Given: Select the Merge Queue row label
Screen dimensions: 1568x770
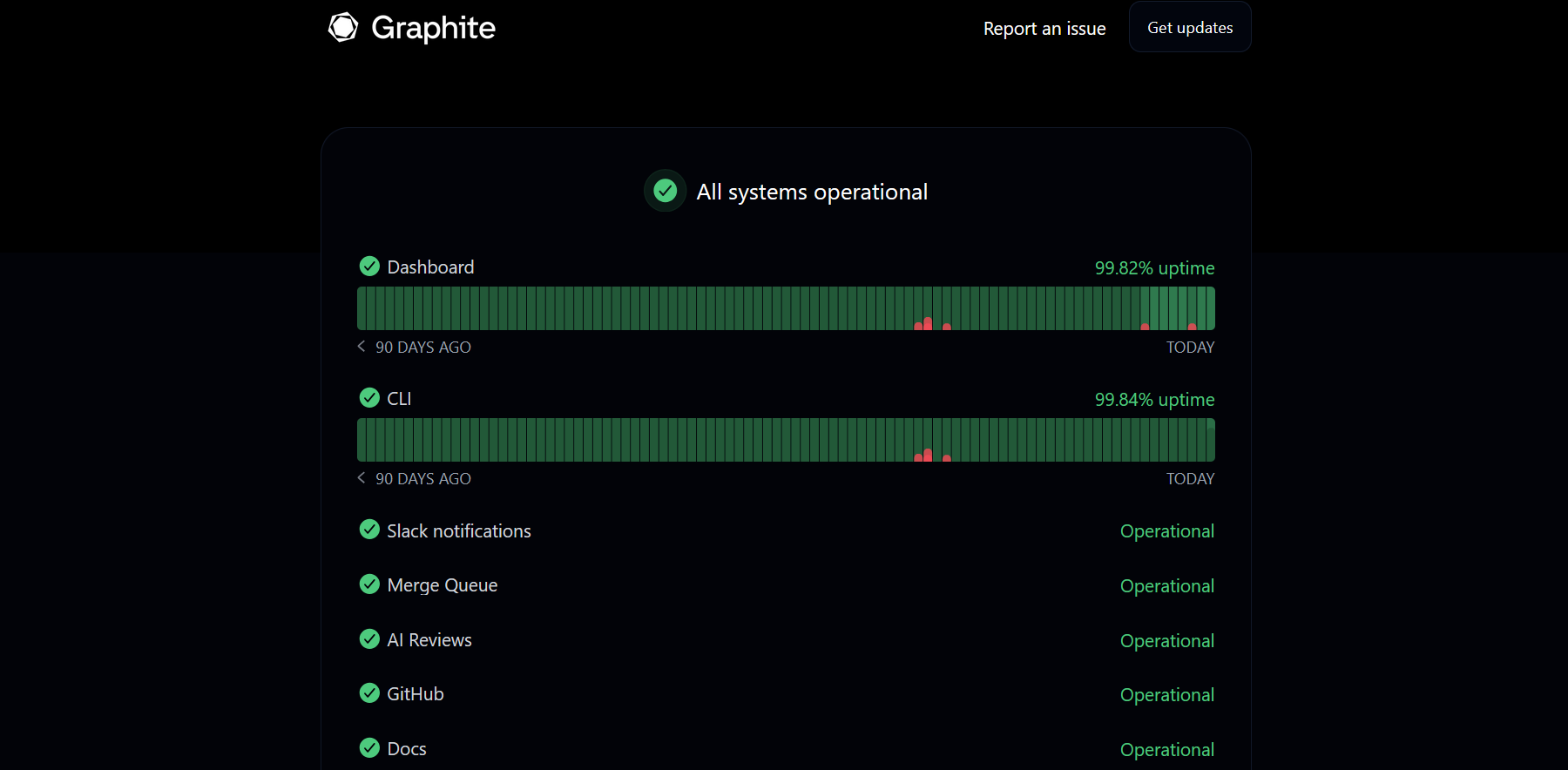Looking at the screenshot, I should coord(443,585).
